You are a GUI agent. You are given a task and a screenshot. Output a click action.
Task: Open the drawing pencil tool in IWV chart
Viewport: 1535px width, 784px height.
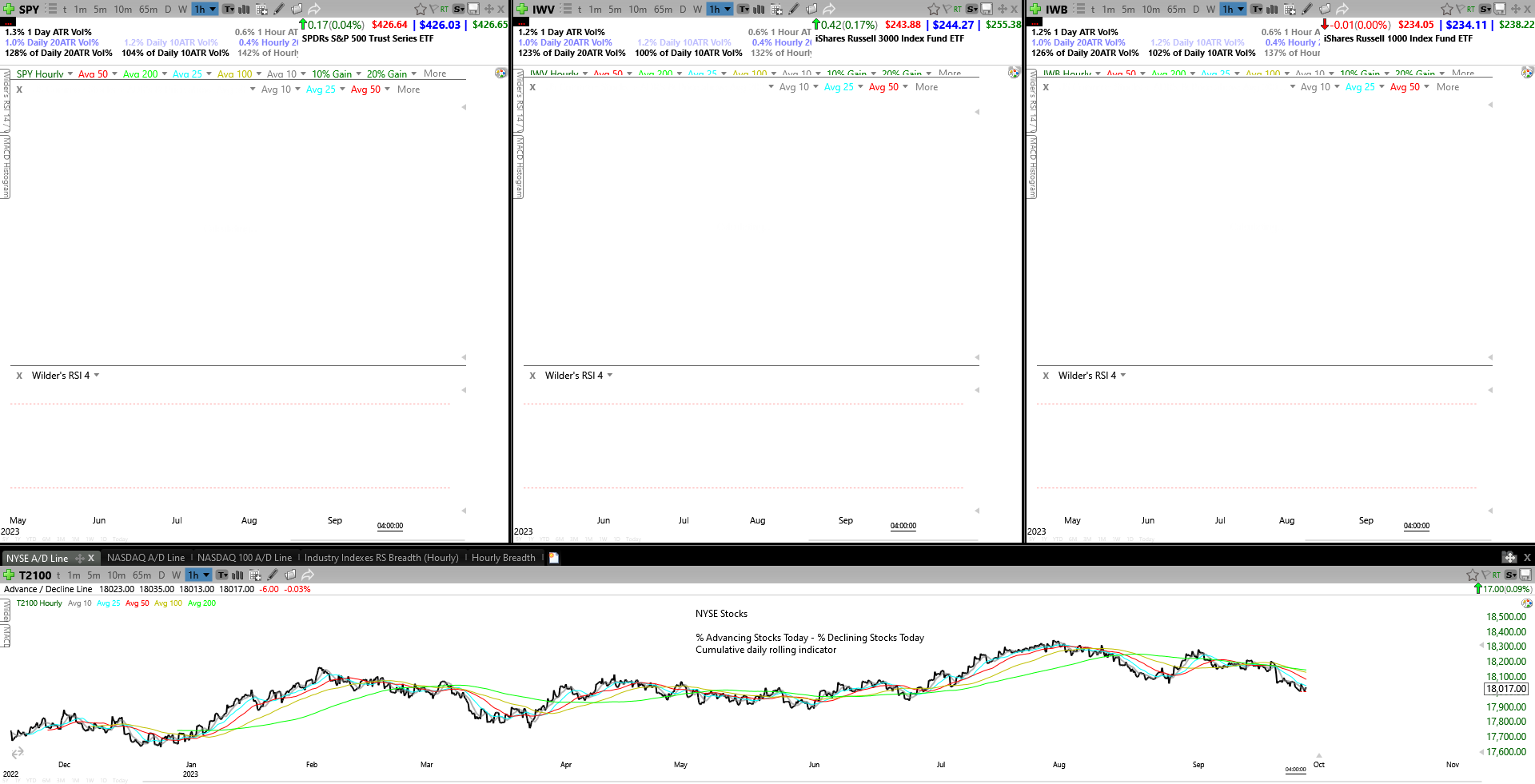tap(794, 10)
